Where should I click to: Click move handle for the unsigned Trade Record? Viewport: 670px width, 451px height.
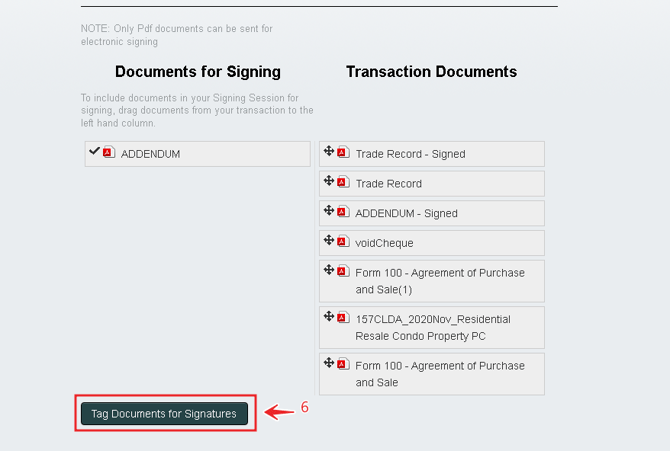tap(329, 181)
